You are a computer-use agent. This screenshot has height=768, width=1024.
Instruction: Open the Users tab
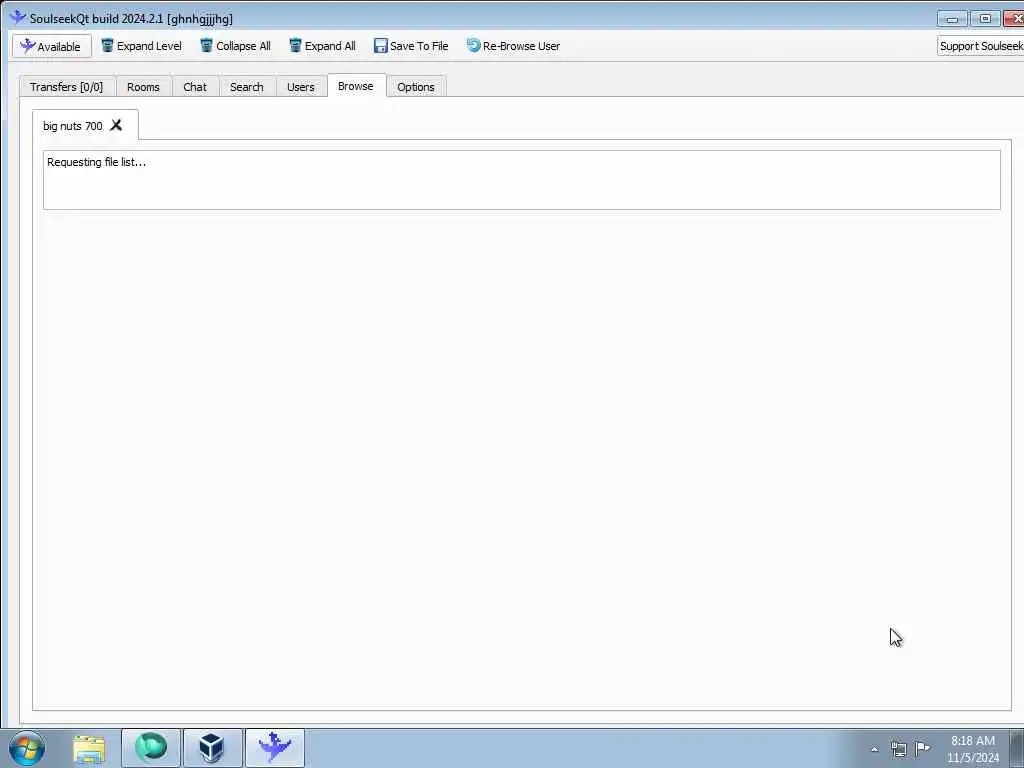click(301, 87)
